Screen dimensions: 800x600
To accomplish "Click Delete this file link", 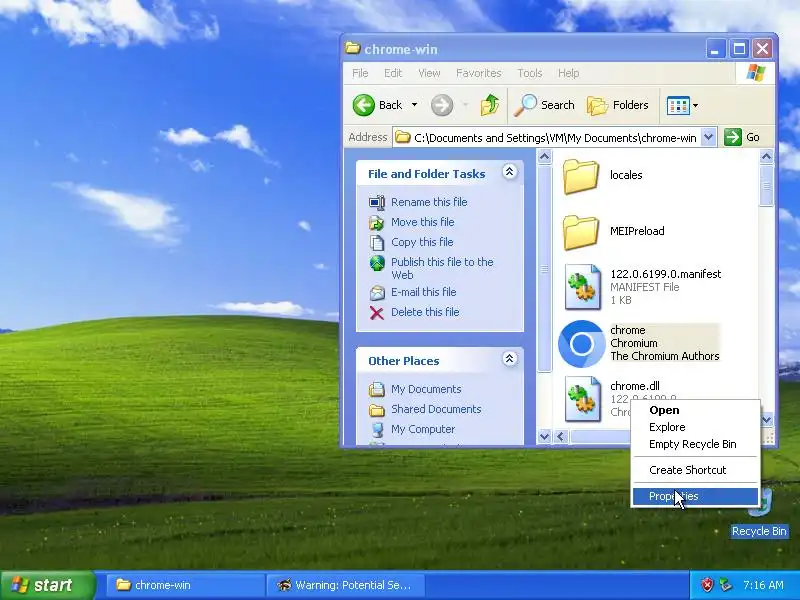I will coord(425,312).
